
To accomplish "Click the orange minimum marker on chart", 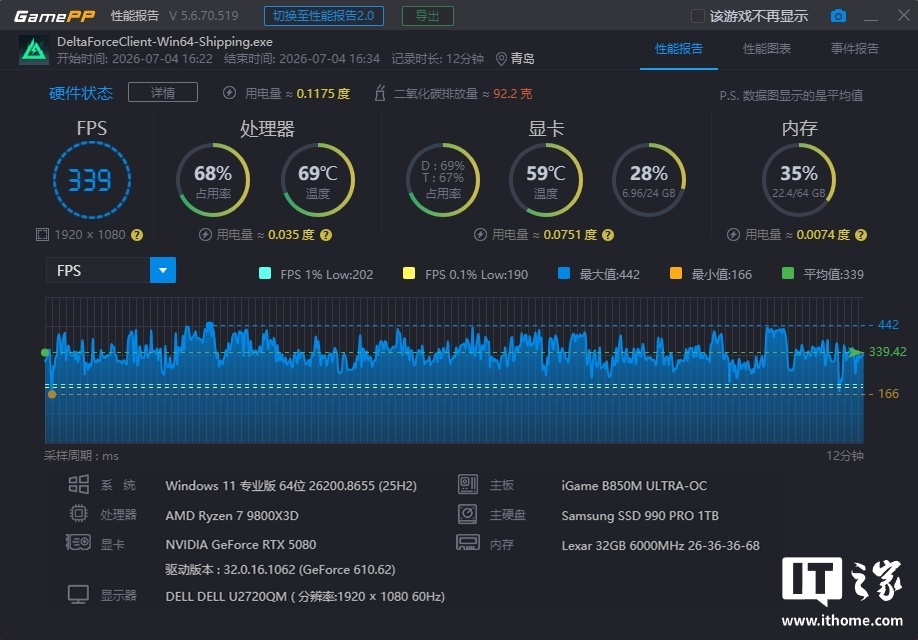I will click(x=52, y=394).
